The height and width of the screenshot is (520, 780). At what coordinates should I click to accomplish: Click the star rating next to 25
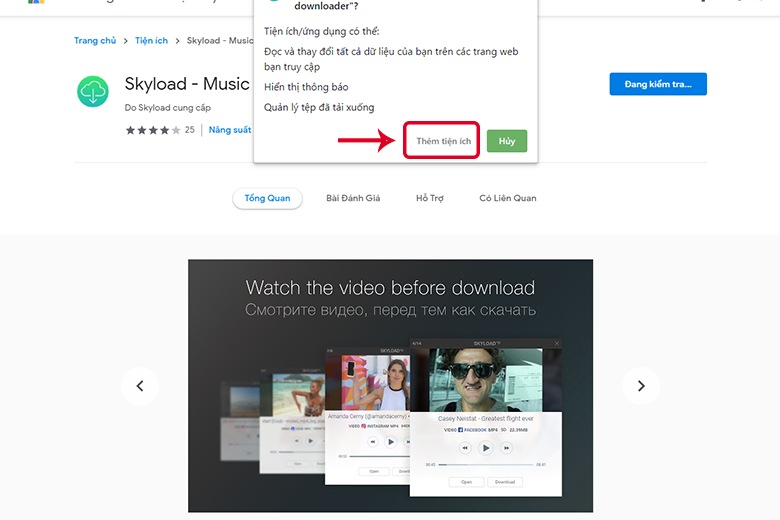click(153, 130)
